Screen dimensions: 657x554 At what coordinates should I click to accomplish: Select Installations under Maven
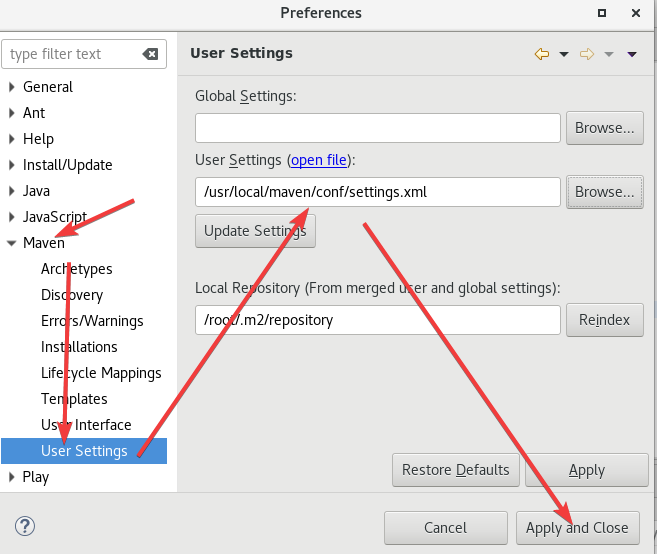(x=79, y=347)
